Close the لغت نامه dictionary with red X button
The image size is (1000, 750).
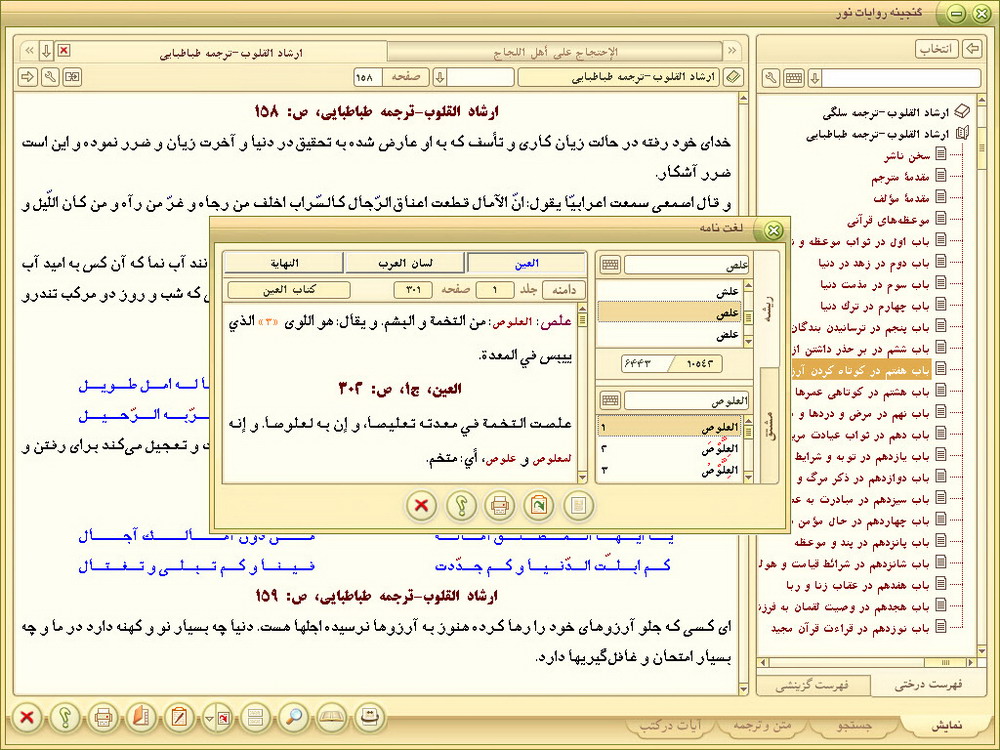pos(421,506)
